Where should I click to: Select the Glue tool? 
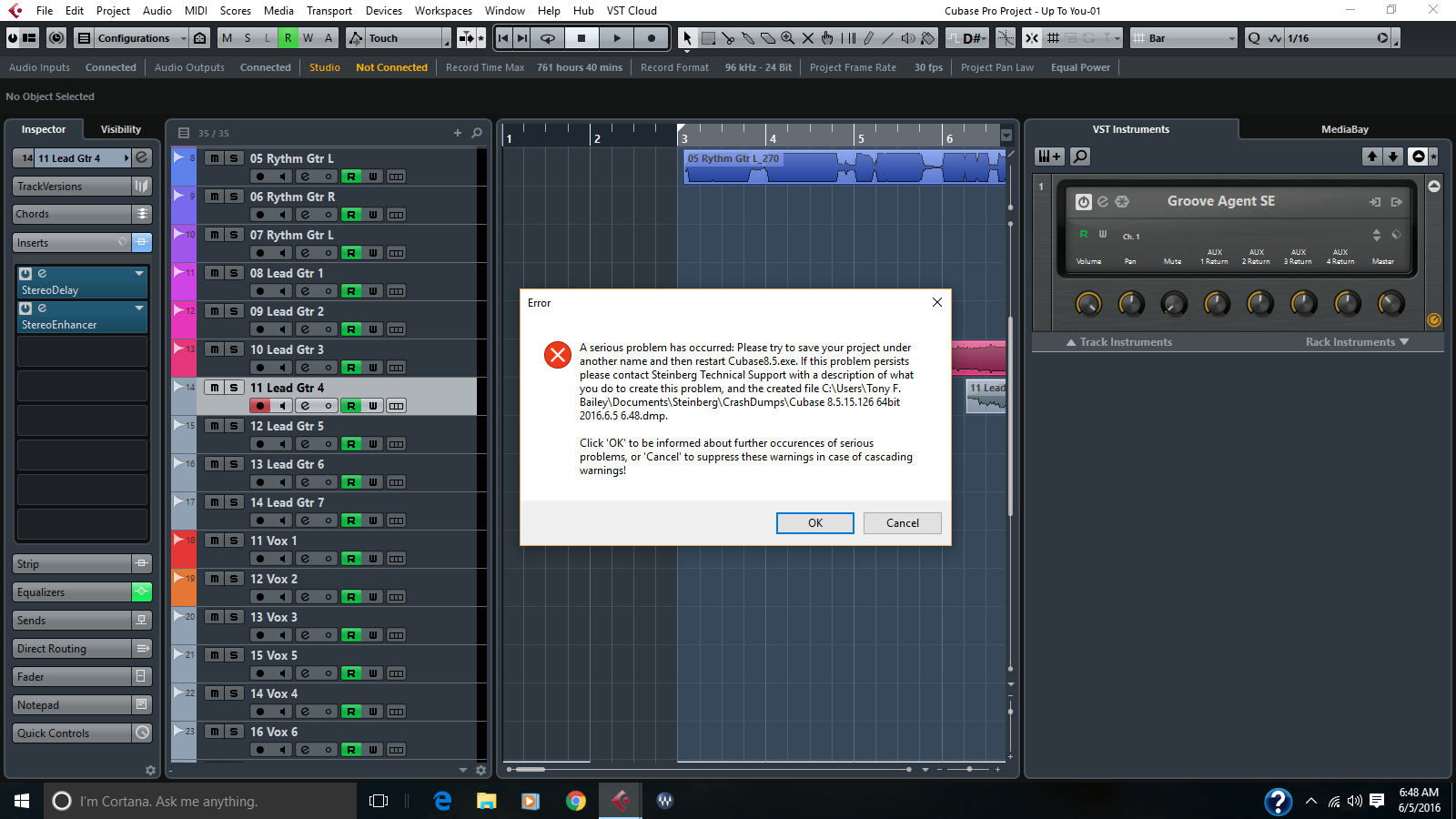[748, 38]
